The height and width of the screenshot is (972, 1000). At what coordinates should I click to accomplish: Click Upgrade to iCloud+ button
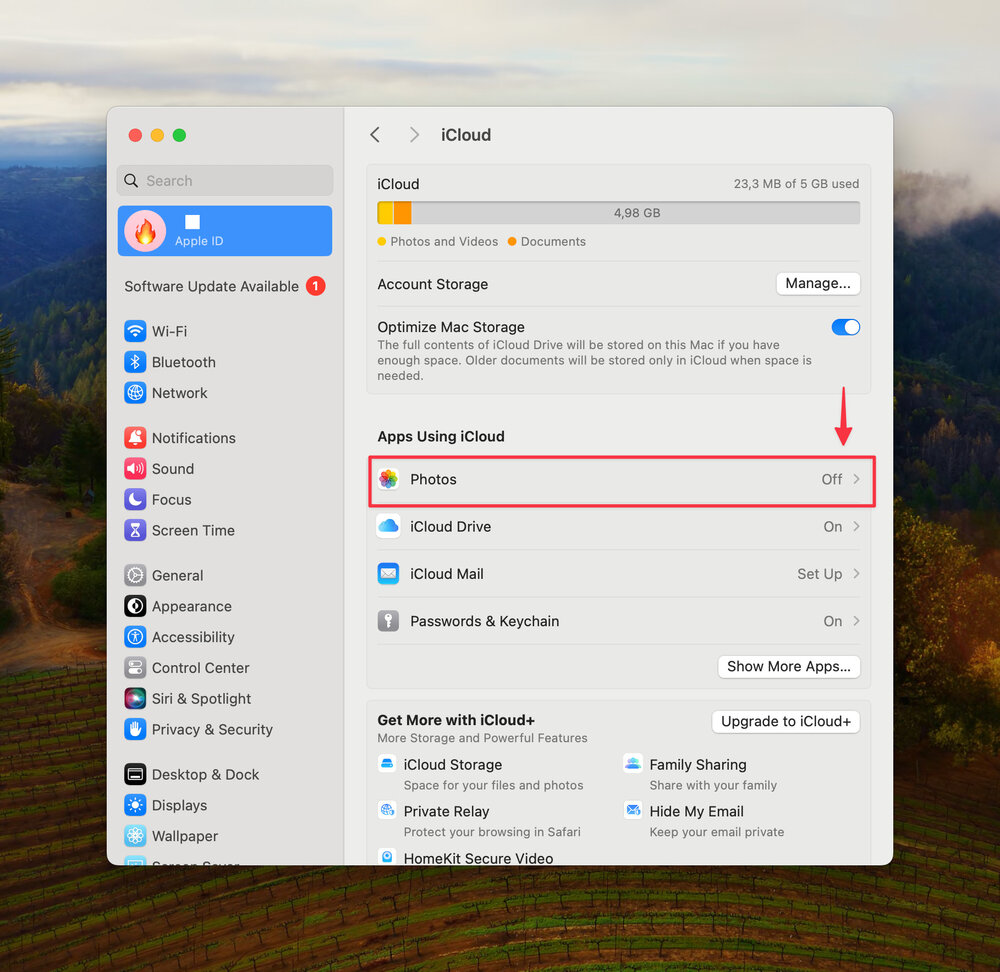[x=786, y=721]
